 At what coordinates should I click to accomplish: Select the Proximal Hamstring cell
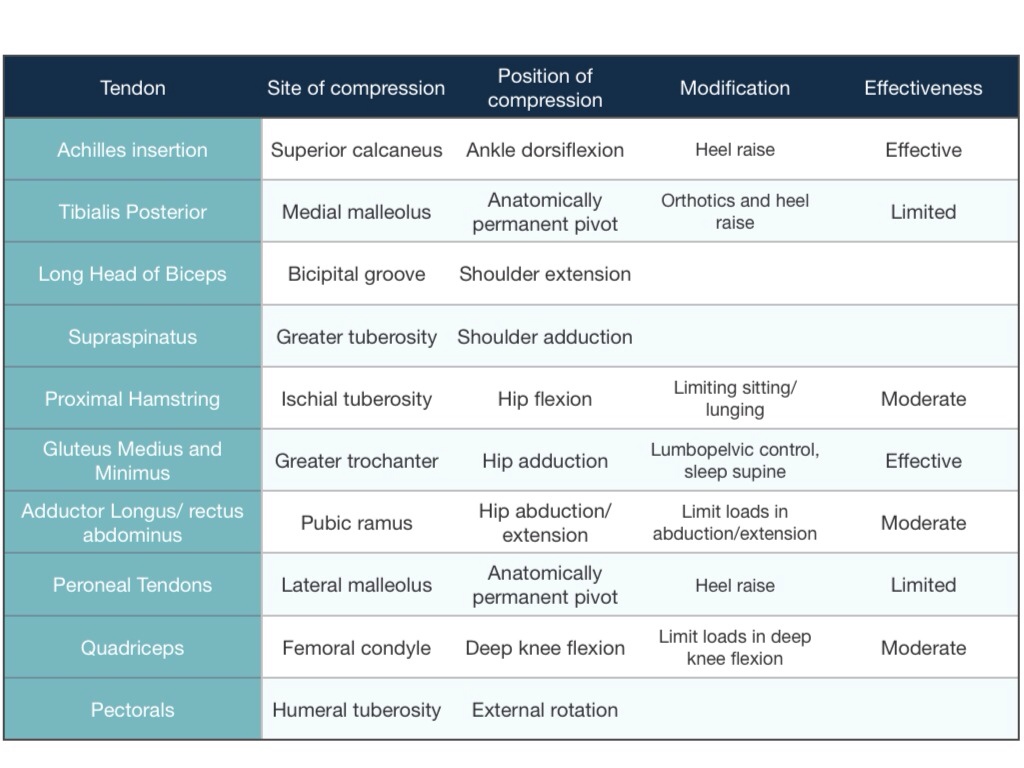pos(133,399)
